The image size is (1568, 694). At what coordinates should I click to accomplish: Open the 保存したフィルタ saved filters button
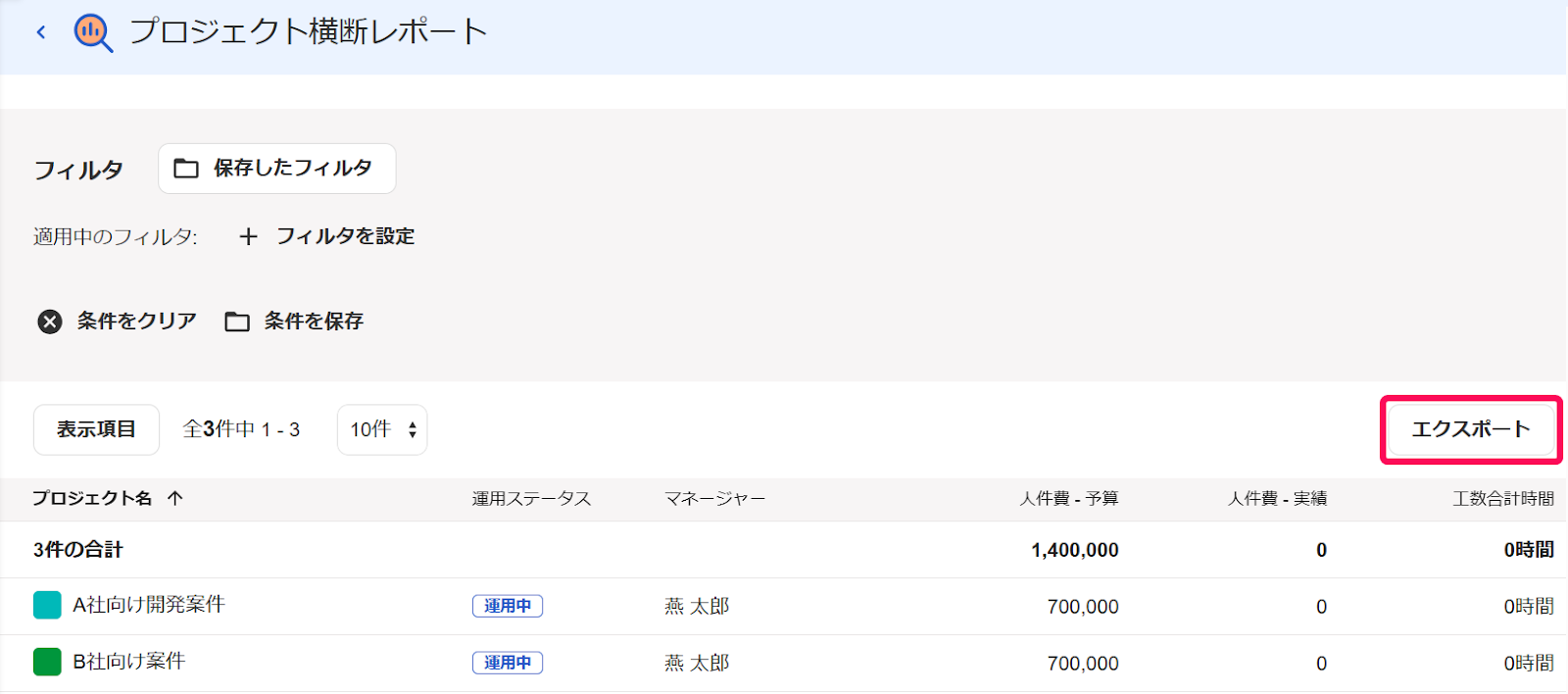tap(277, 169)
